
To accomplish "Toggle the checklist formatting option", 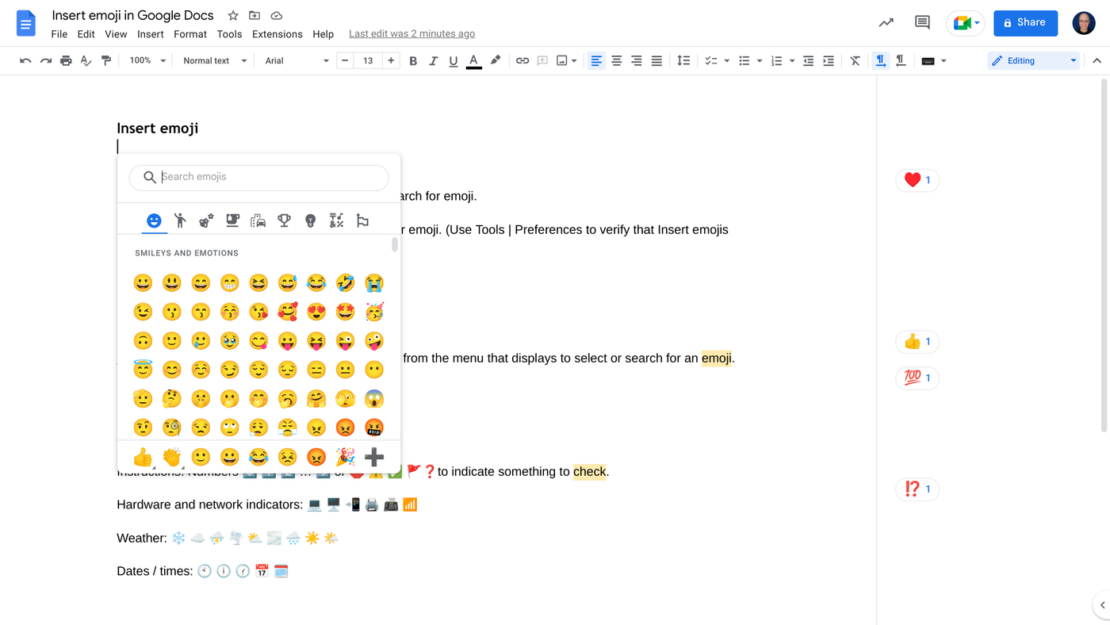I will click(709, 60).
